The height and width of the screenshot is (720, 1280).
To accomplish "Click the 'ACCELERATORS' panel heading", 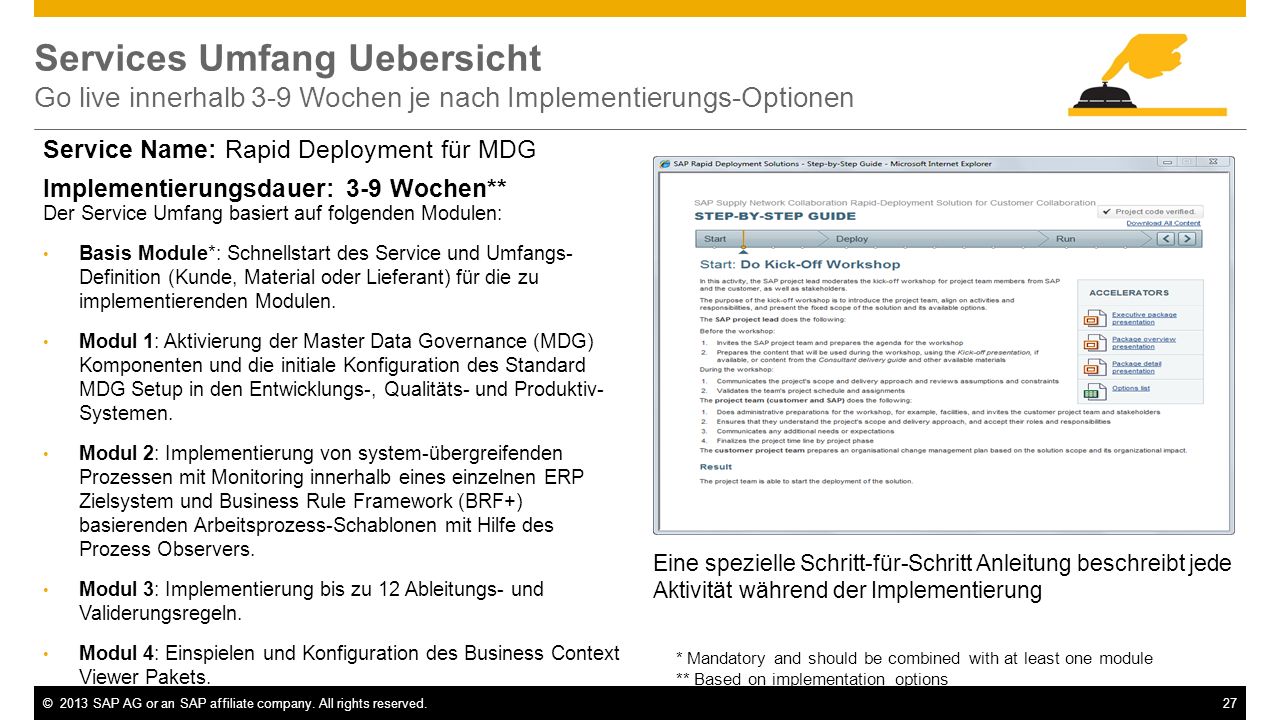I will (1128, 293).
